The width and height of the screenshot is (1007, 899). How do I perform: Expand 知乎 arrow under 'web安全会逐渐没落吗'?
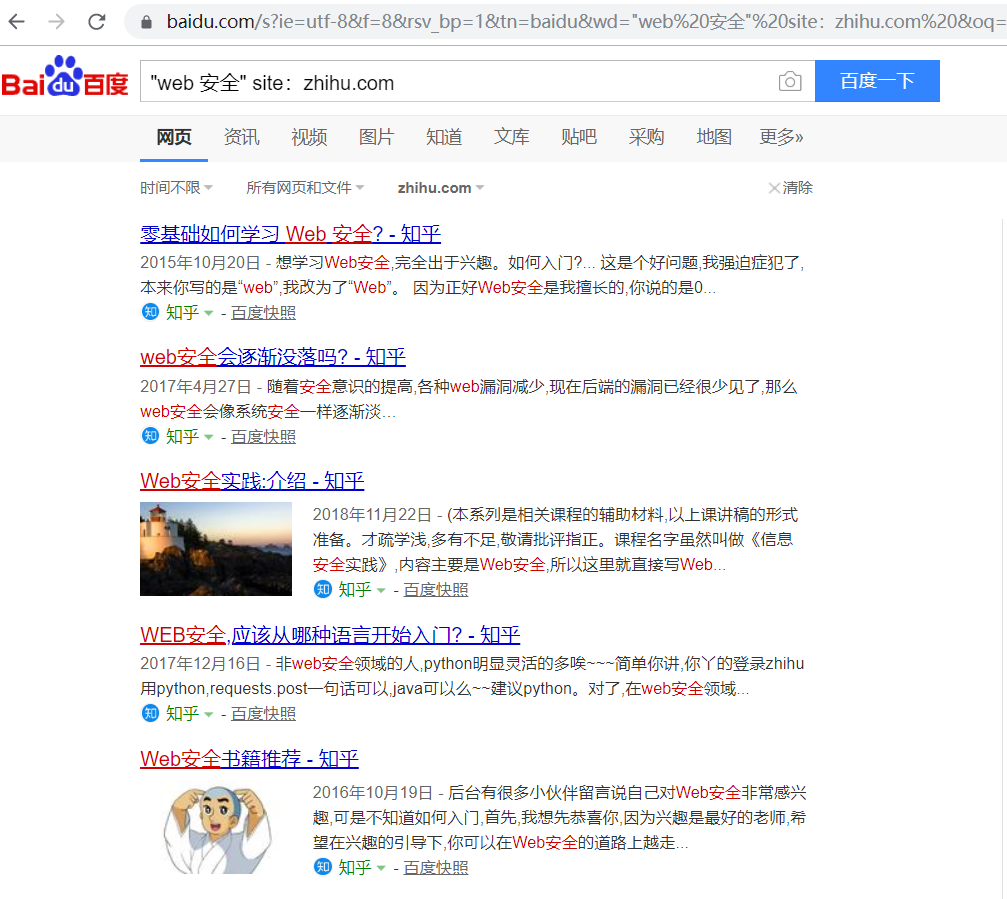(209, 437)
